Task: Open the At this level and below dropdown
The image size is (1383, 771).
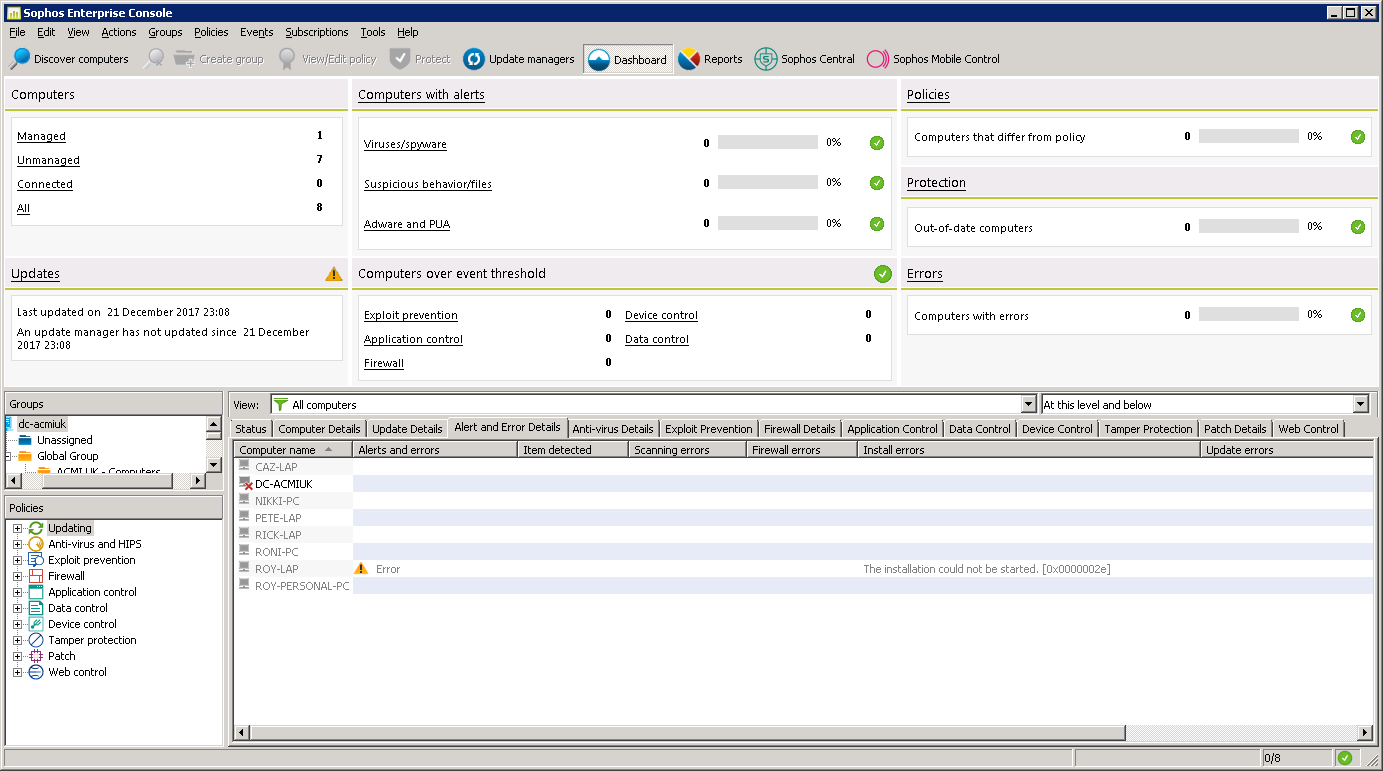Action: click(x=1360, y=405)
